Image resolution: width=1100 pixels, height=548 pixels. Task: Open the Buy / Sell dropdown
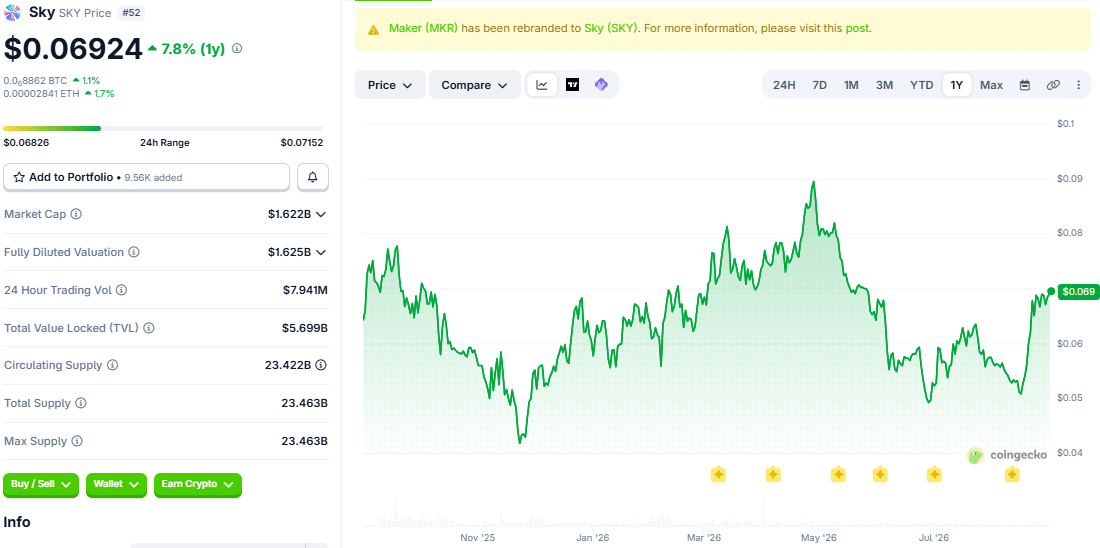click(x=41, y=484)
